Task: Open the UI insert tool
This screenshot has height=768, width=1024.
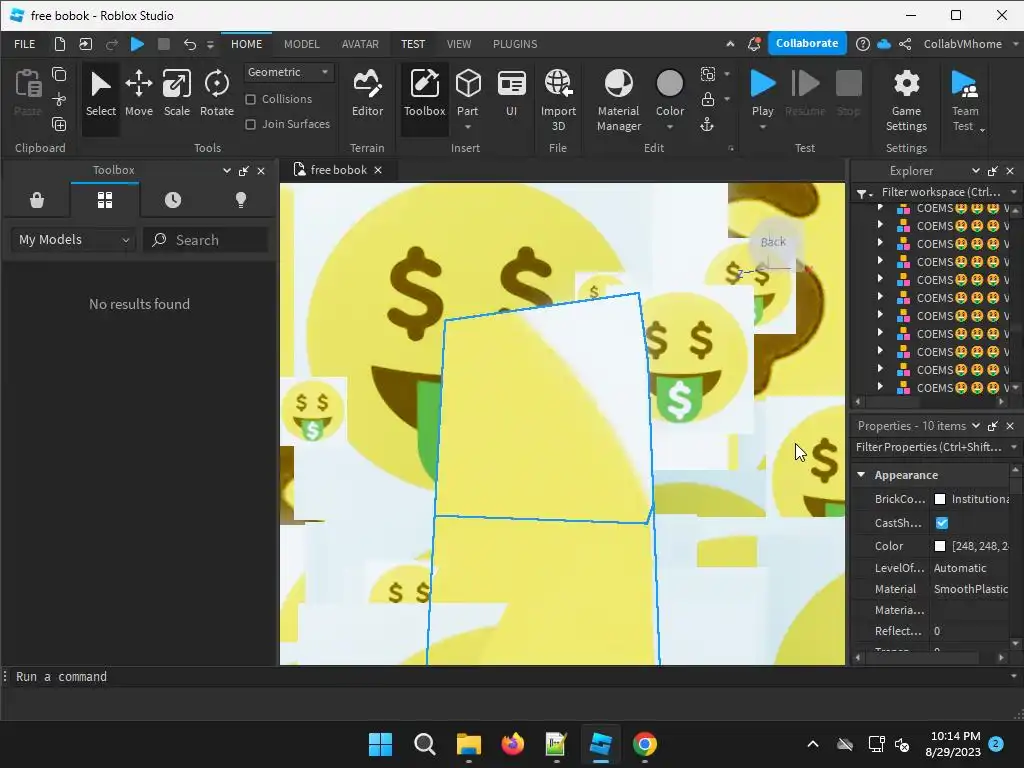Action: coord(511,95)
